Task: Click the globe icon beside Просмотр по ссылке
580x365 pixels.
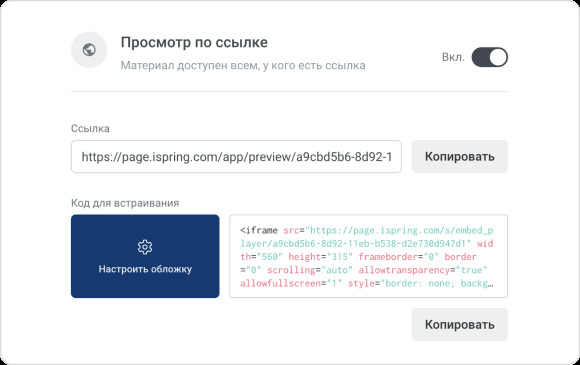Action: click(x=89, y=50)
